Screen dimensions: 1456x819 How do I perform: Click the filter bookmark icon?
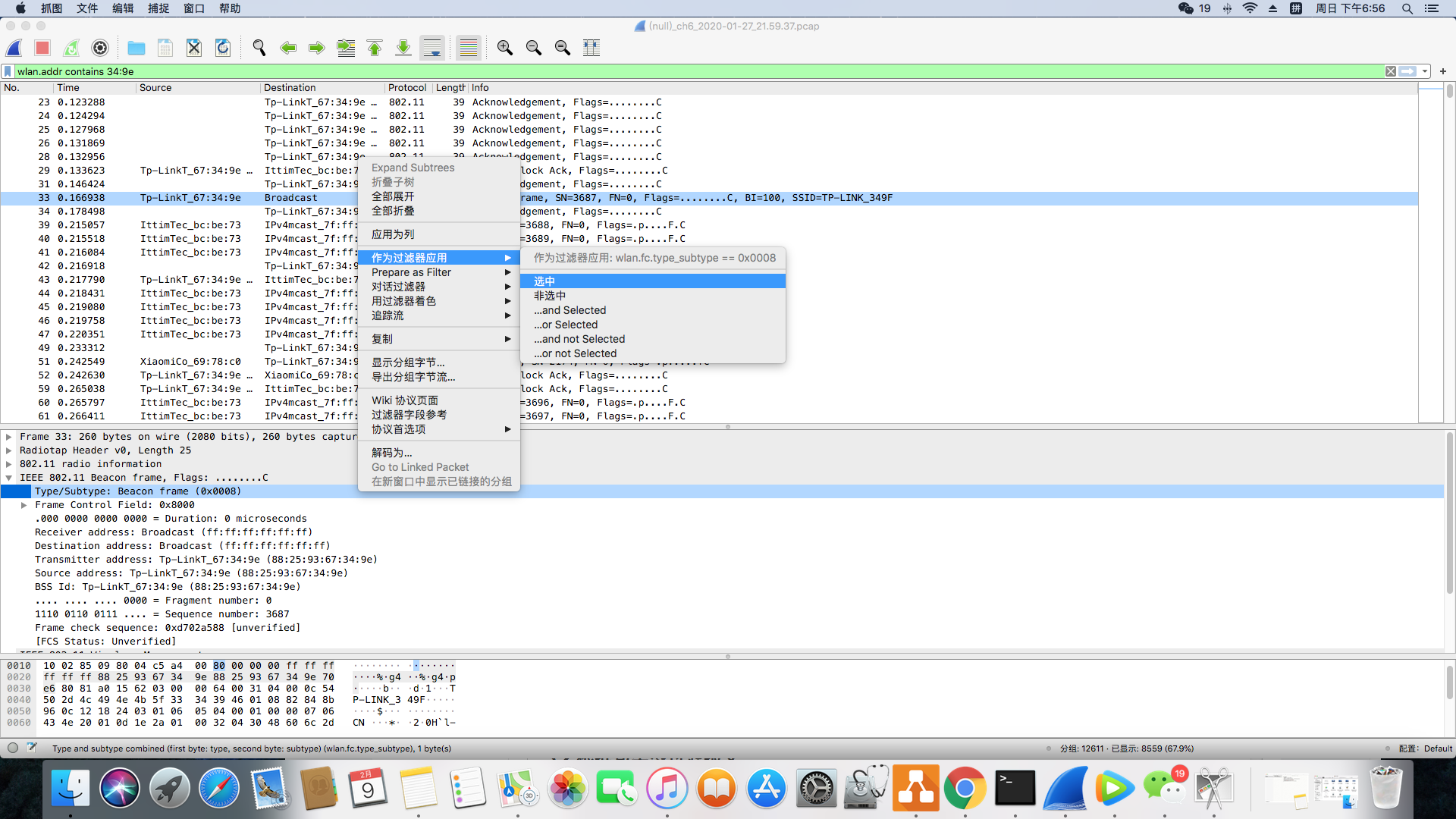(8, 71)
